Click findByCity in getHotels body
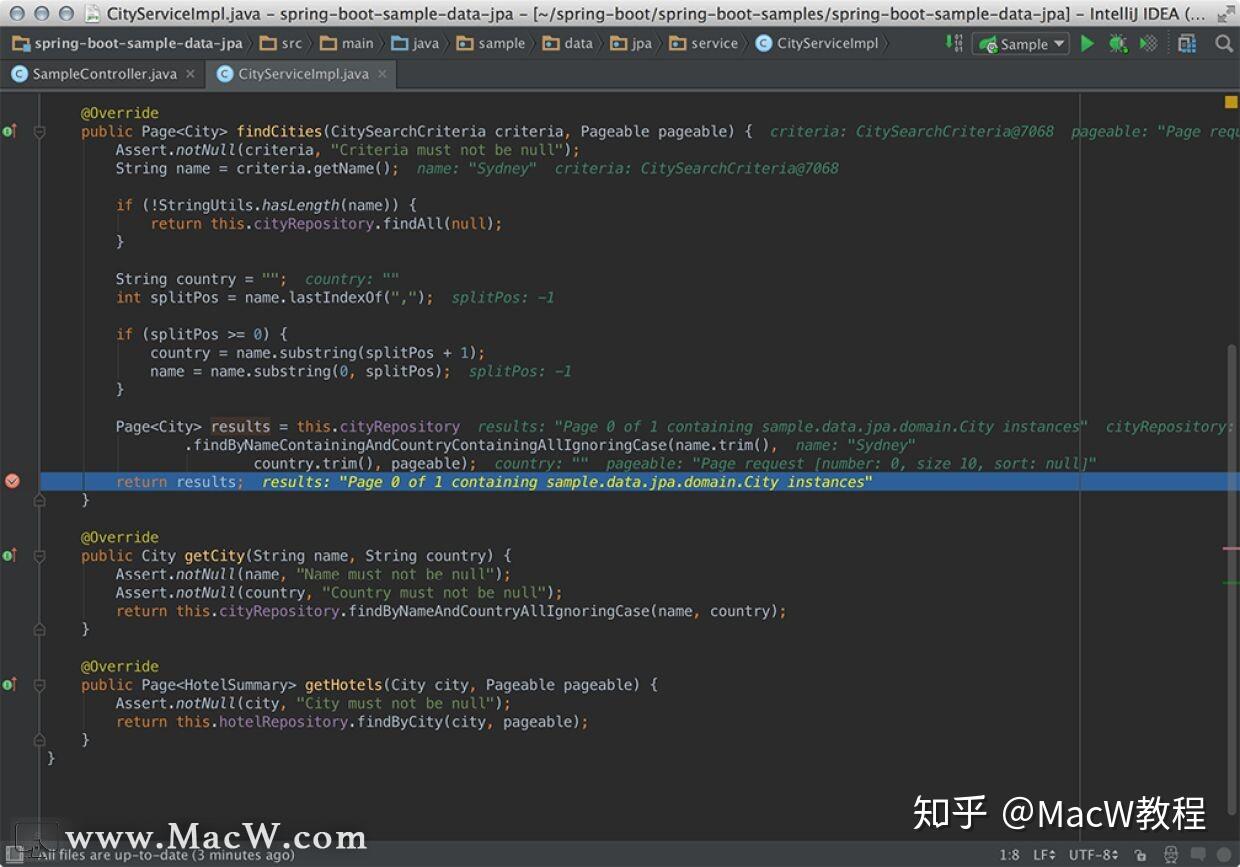Screen dimensions: 1240x867 (401, 721)
